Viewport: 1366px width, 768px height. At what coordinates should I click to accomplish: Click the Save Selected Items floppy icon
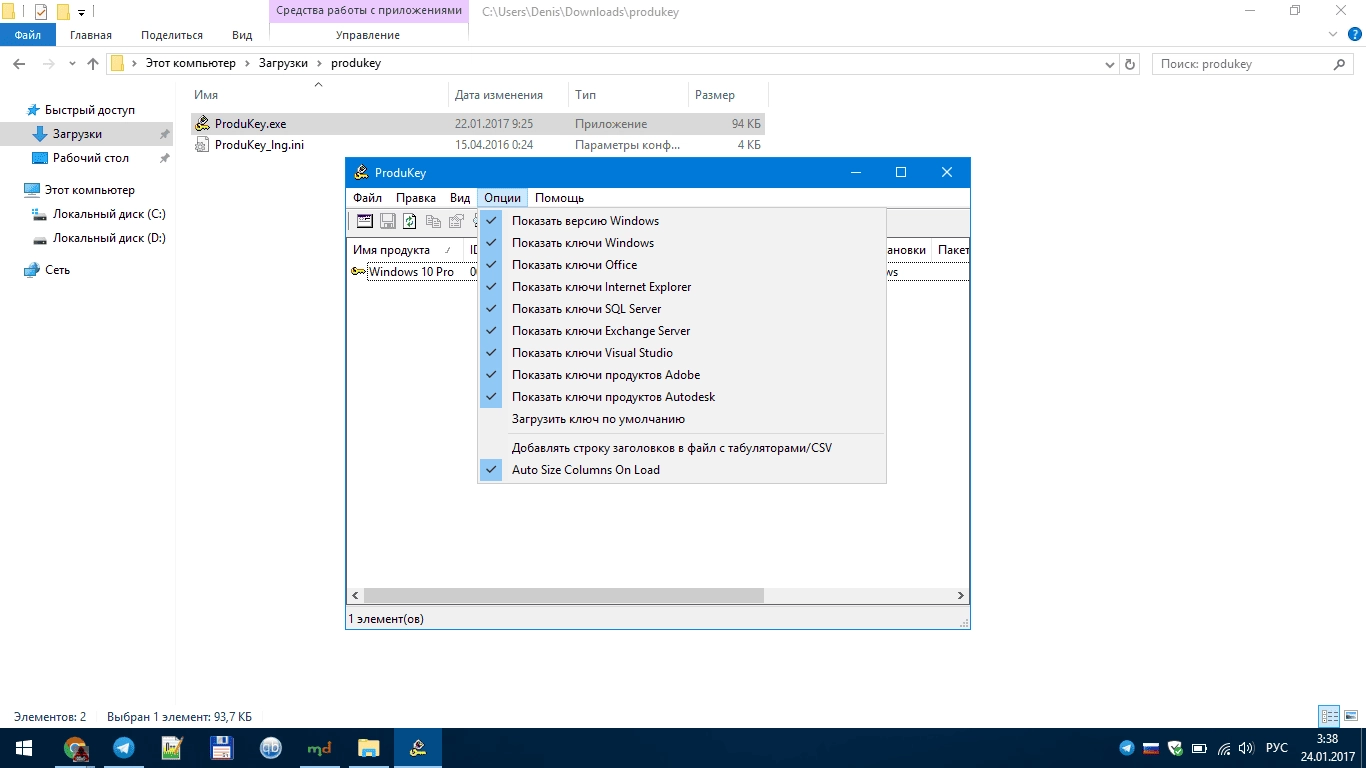(388, 221)
